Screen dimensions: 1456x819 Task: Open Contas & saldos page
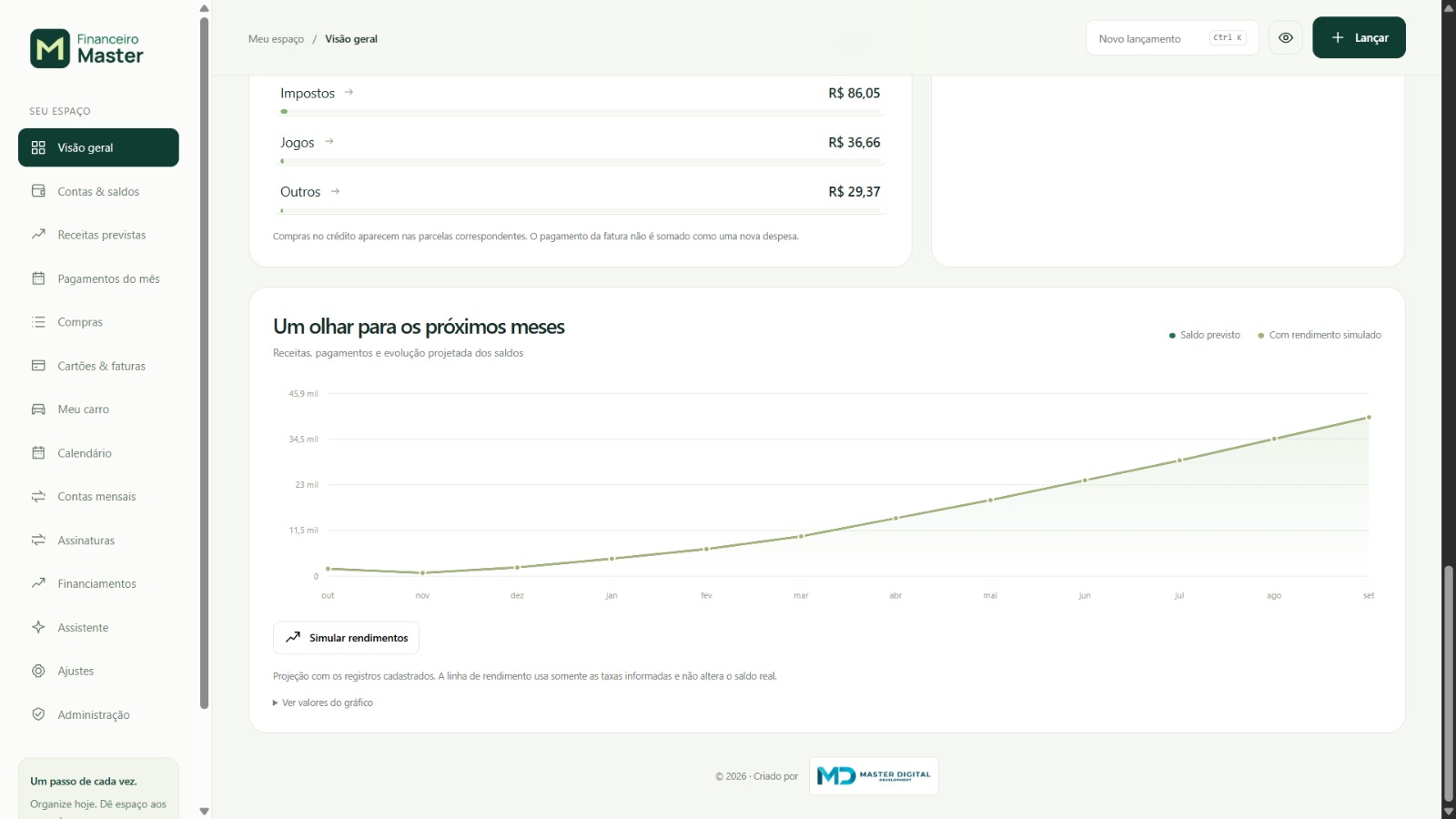click(98, 191)
